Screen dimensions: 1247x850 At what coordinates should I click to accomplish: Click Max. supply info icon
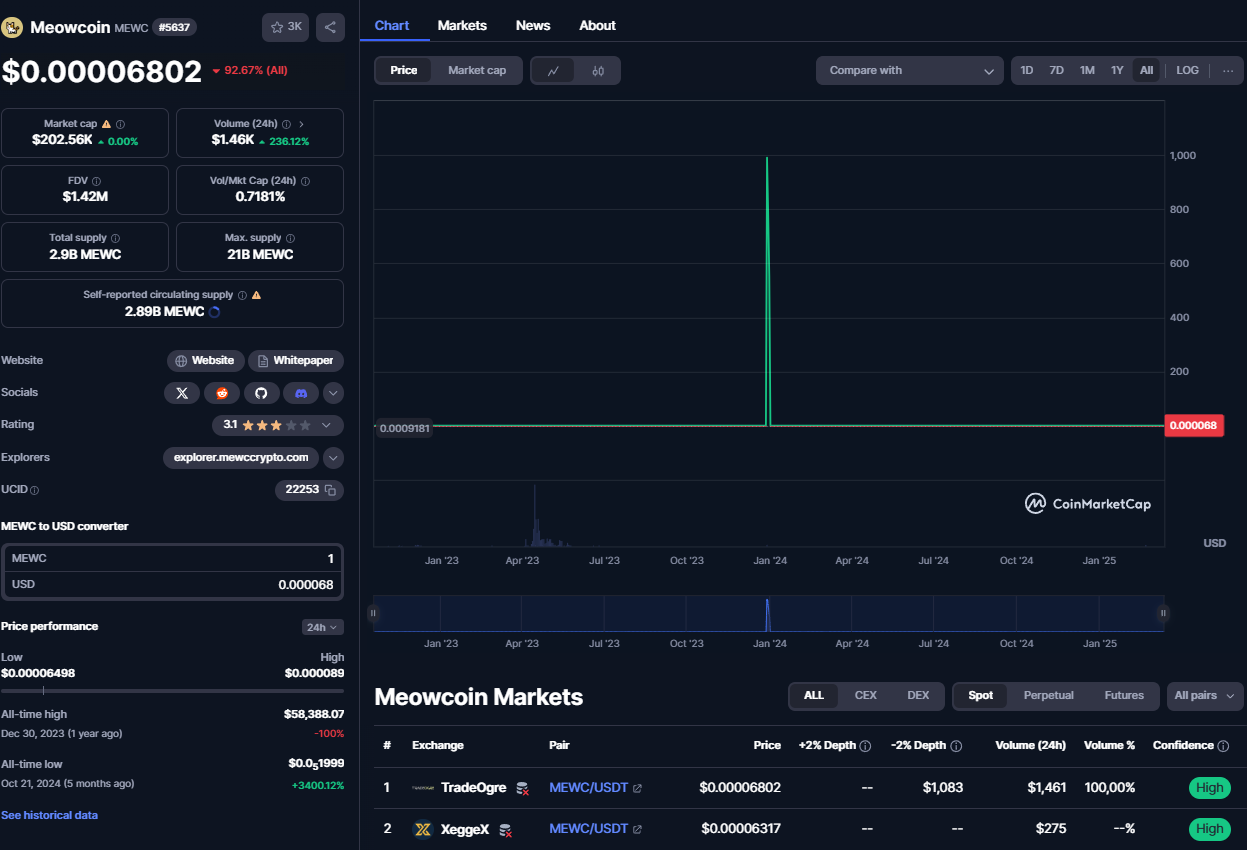tap(290, 238)
